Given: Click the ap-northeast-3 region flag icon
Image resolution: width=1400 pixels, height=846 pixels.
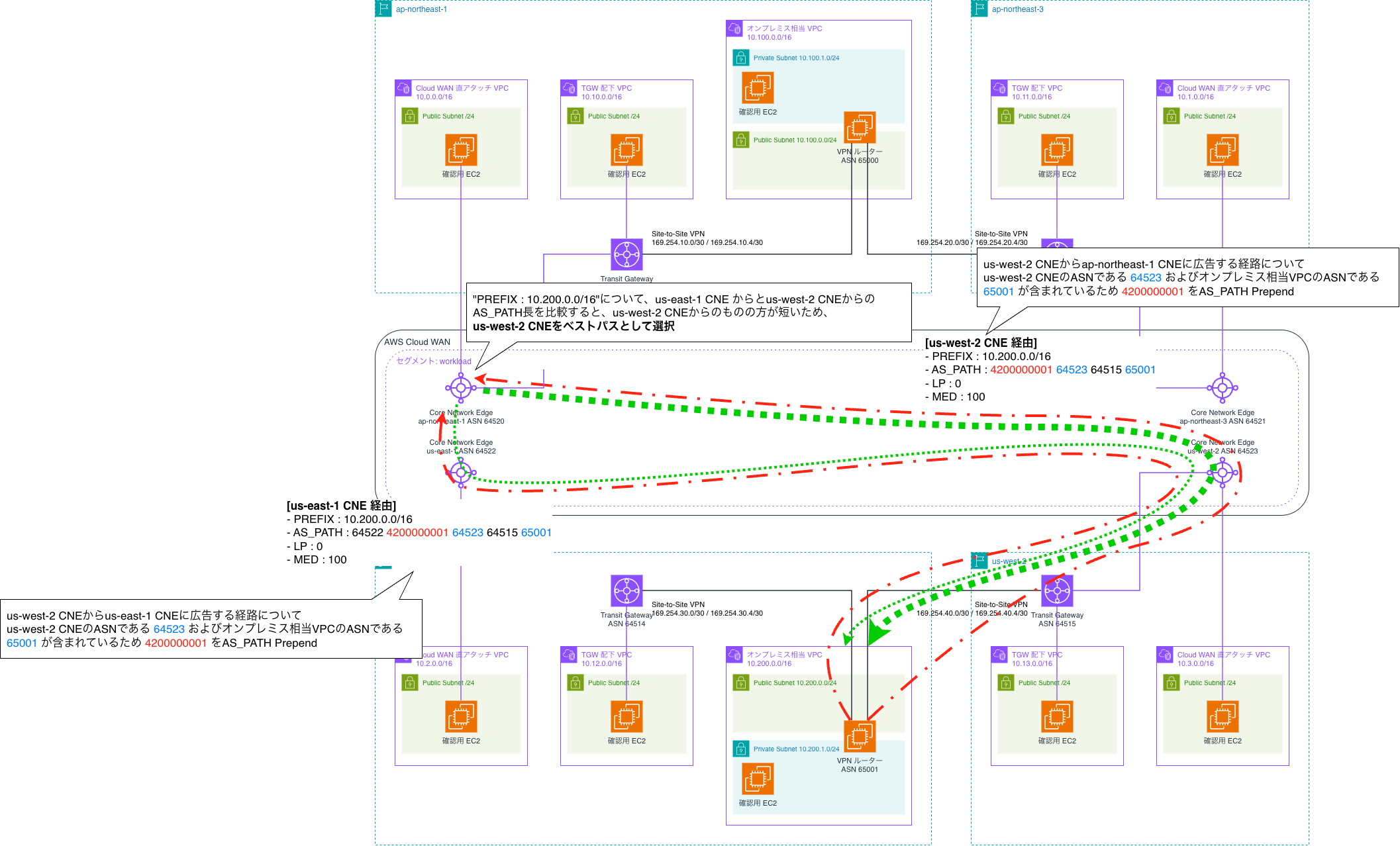Looking at the screenshot, I should (x=979, y=9).
